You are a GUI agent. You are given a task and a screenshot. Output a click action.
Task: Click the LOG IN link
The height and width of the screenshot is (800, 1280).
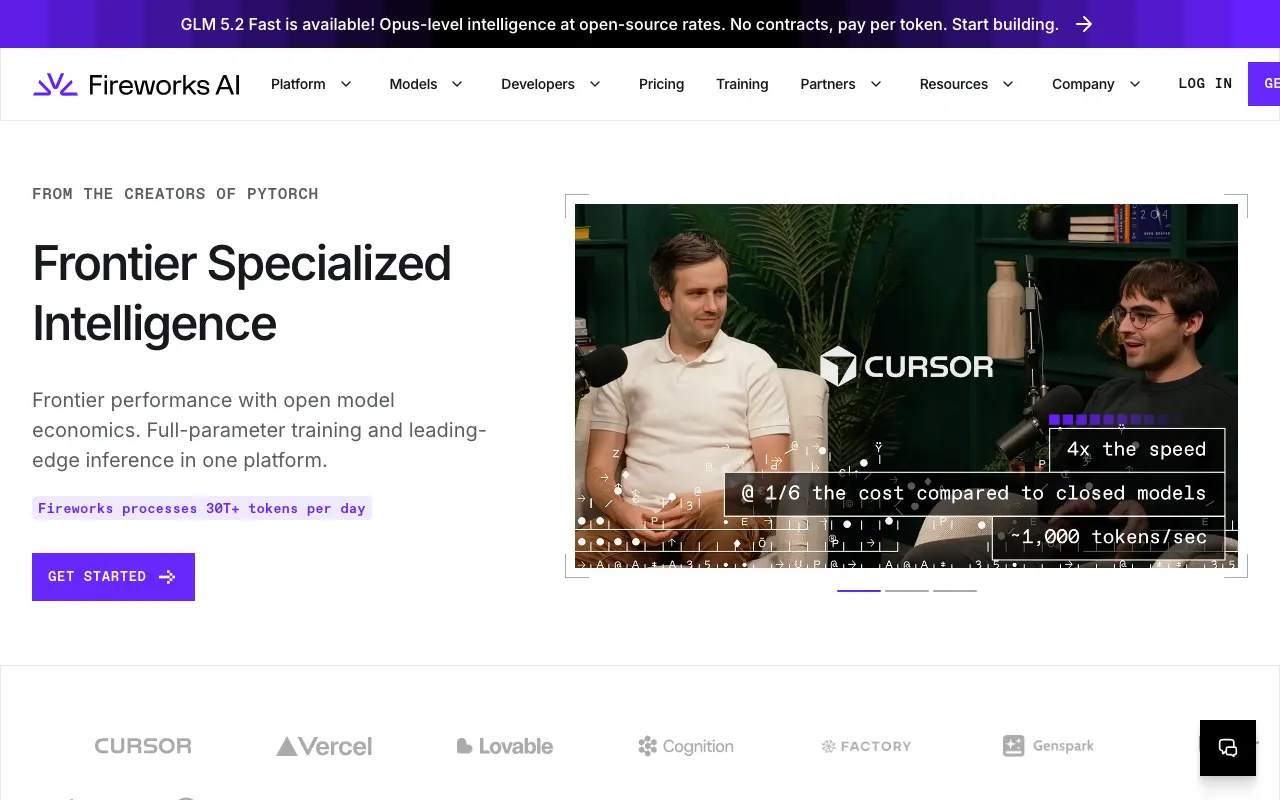(1205, 84)
